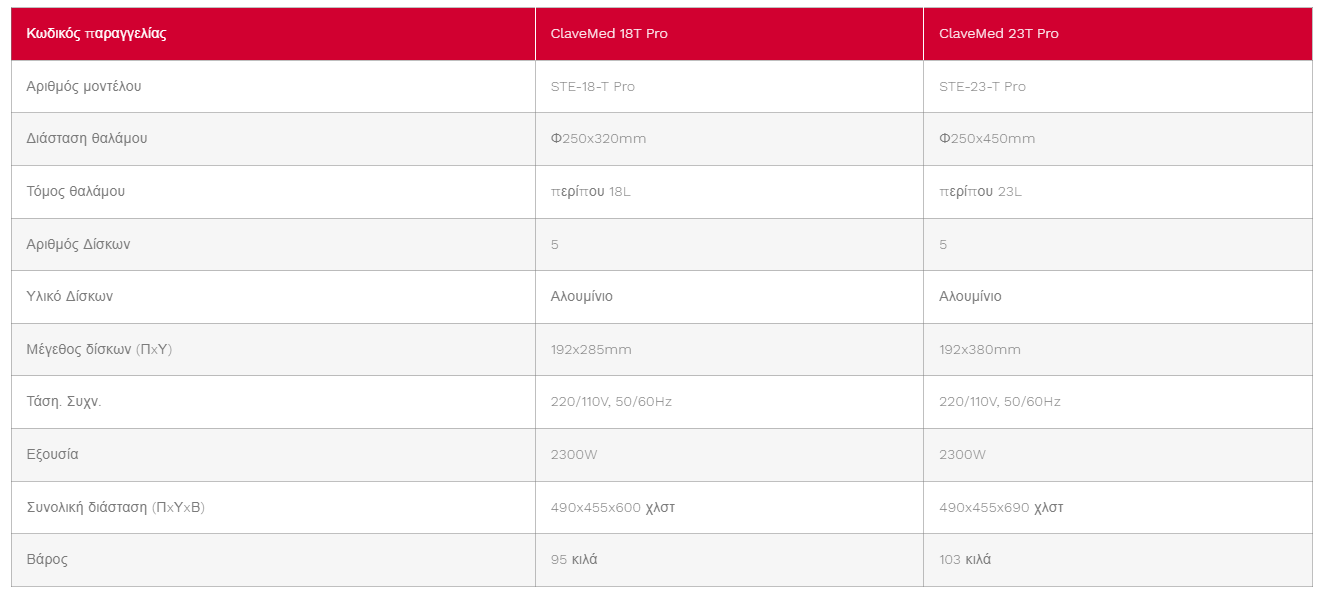The height and width of the screenshot is (596, 1323).
Task: Select the περίπου 23L chamber volume cell
Action: pyautogui.click(x=1118, y=192)
